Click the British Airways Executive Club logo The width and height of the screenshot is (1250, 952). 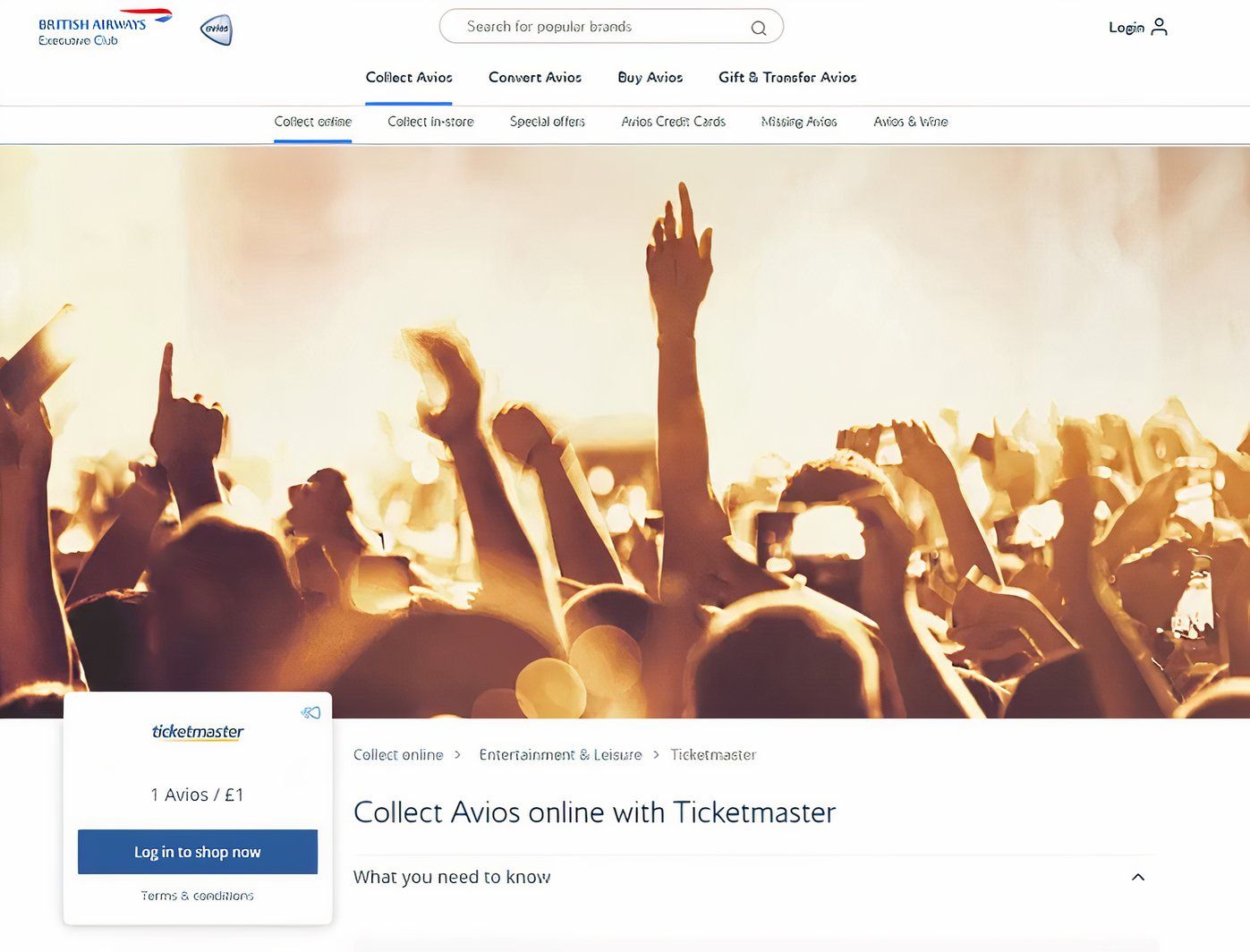[x=105, y=28]
